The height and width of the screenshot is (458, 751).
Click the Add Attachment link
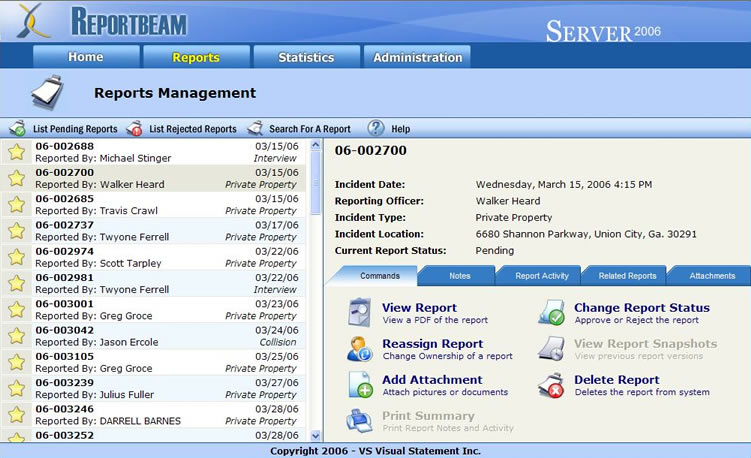pyautogui.click(x=432, y=379)
